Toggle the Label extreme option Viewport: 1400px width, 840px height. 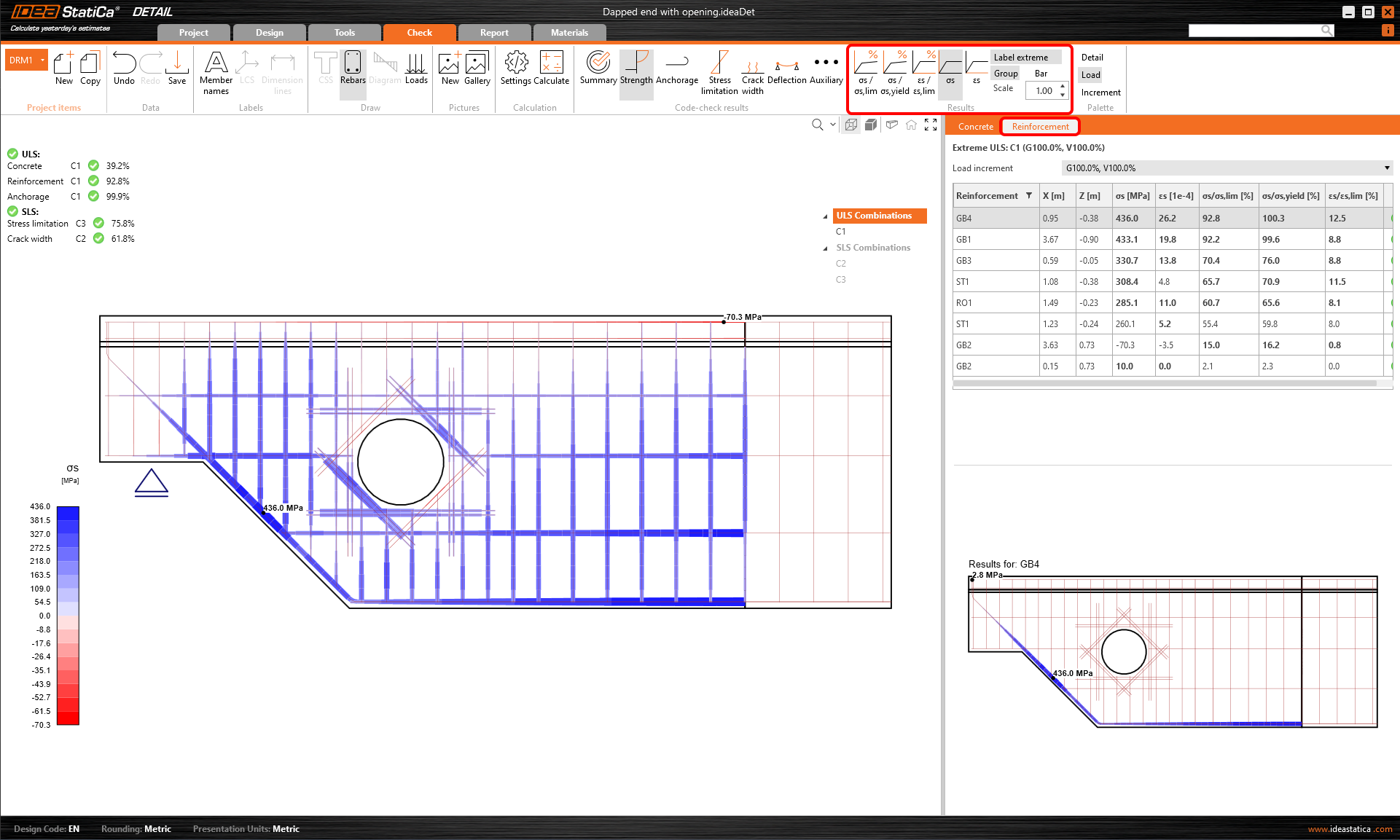coord(1020,58)
